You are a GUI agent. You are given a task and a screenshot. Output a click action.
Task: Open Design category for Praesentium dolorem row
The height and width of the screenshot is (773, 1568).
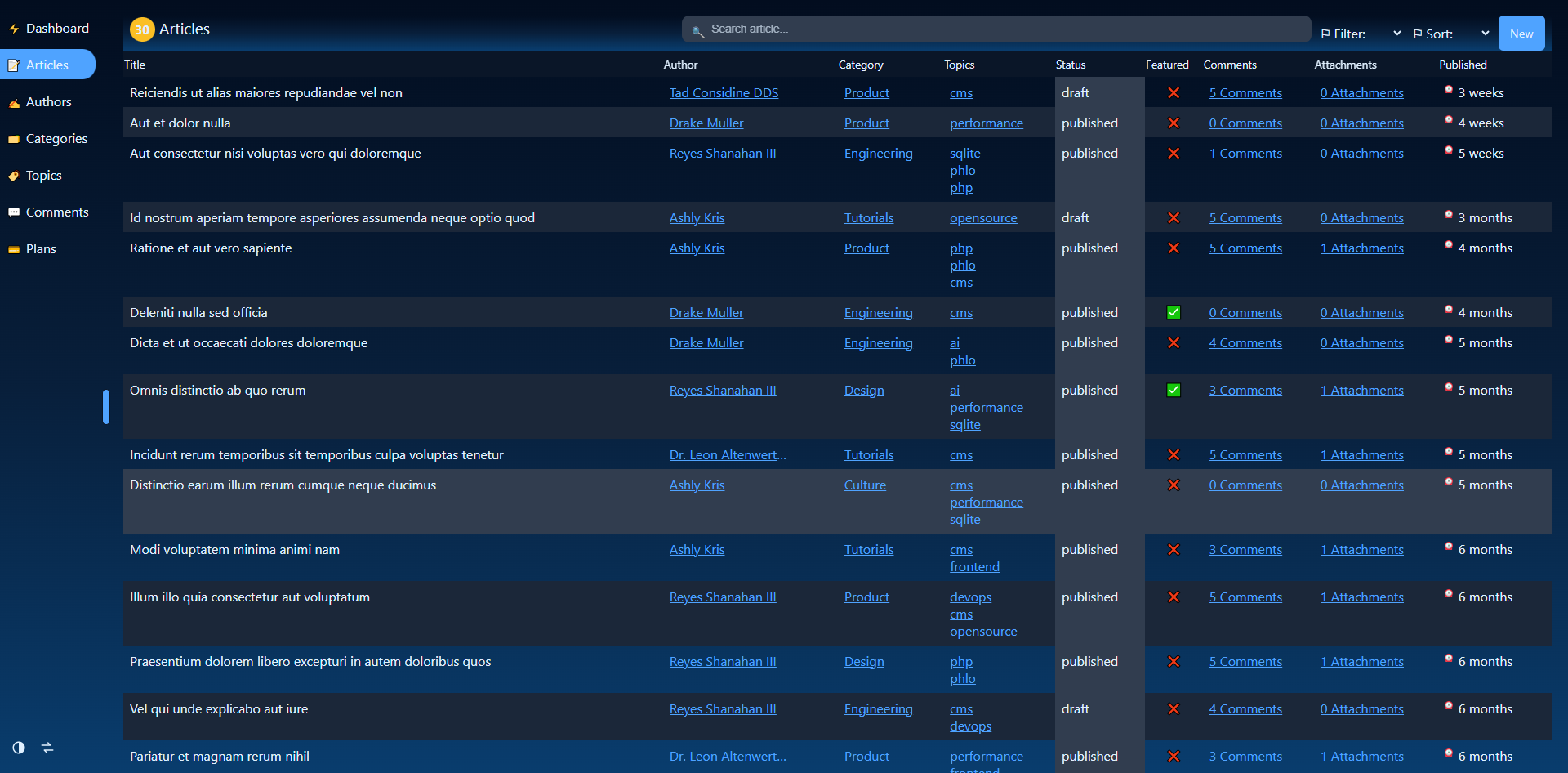(x=864, y=662)
